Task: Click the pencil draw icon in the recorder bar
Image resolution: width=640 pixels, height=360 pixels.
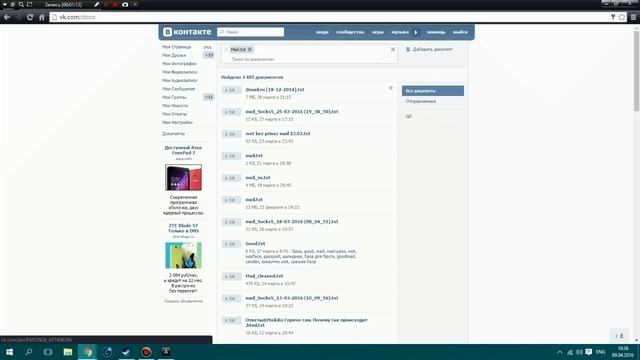Action: pyautogui.click(x=96, y=4)
